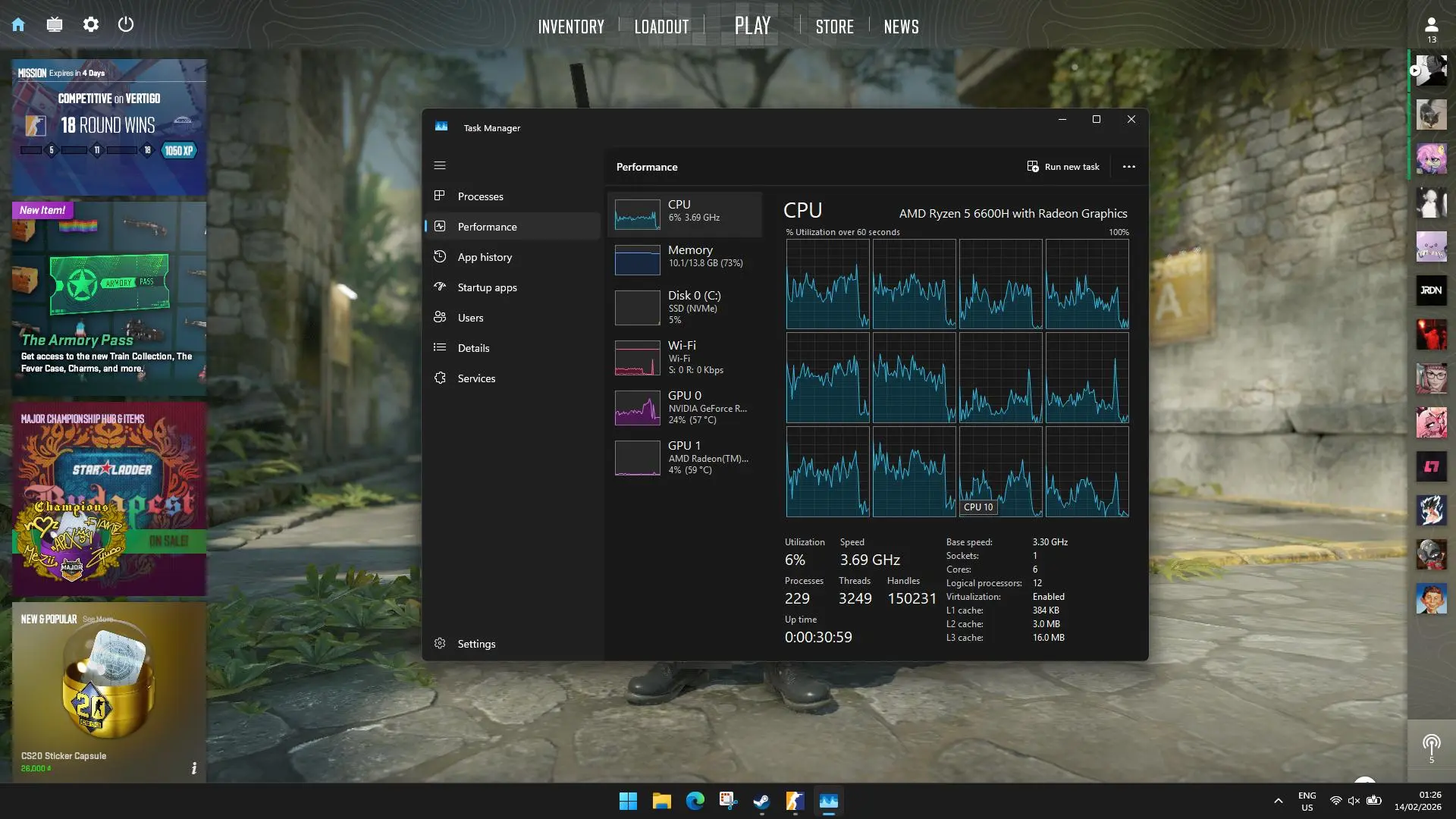Click the 1050 XP mission reward badge
Image resolution: width=1456 pixels, height=819 pixels.
pyautogui.click(x=179, y=151)
